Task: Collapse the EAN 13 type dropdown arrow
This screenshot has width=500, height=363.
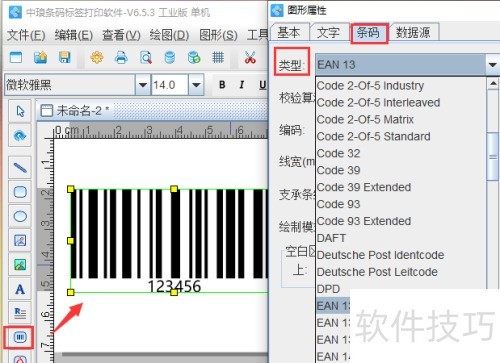Action: (x=493, y=65)
